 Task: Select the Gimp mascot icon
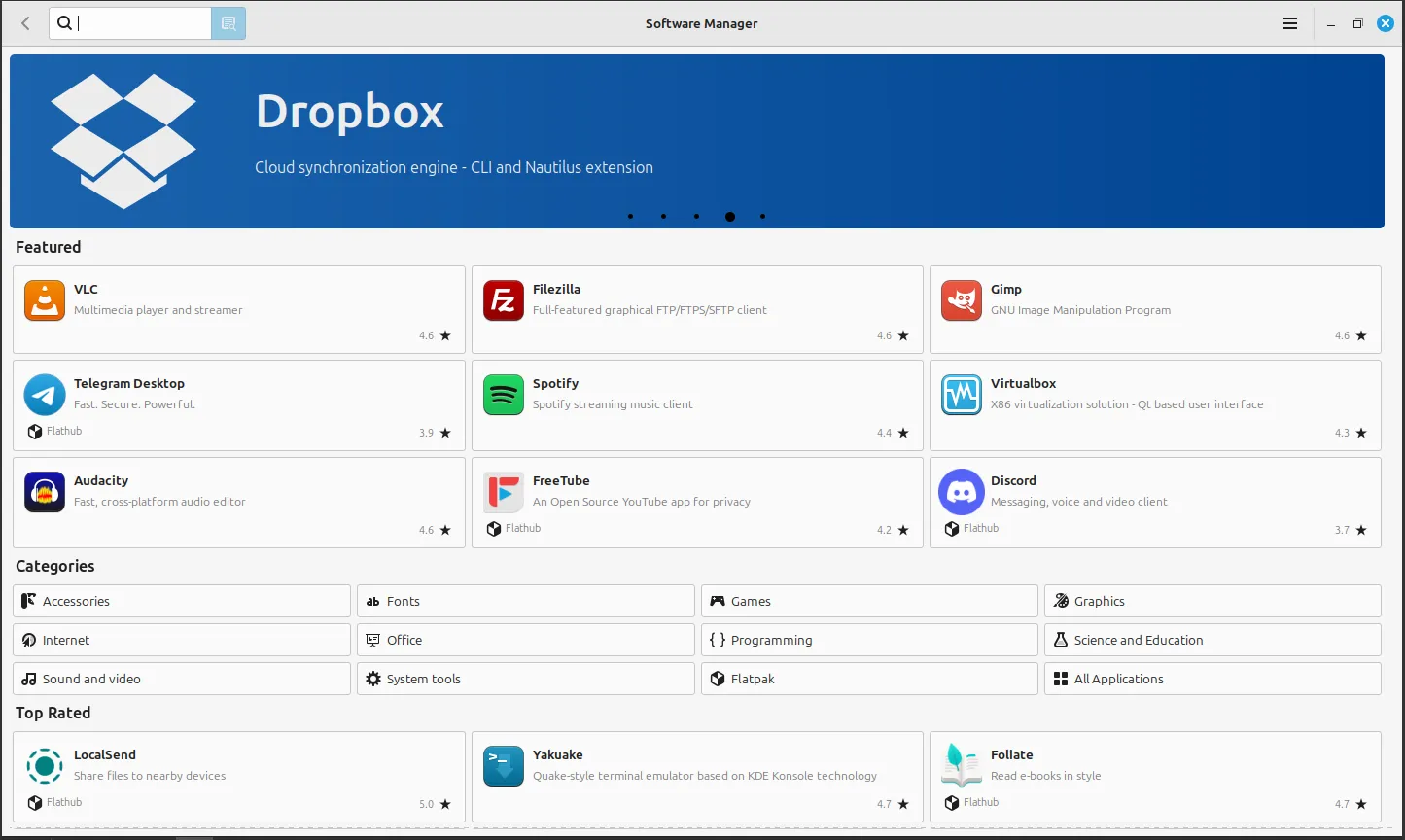pyautogui.click(x=961, y=300)
